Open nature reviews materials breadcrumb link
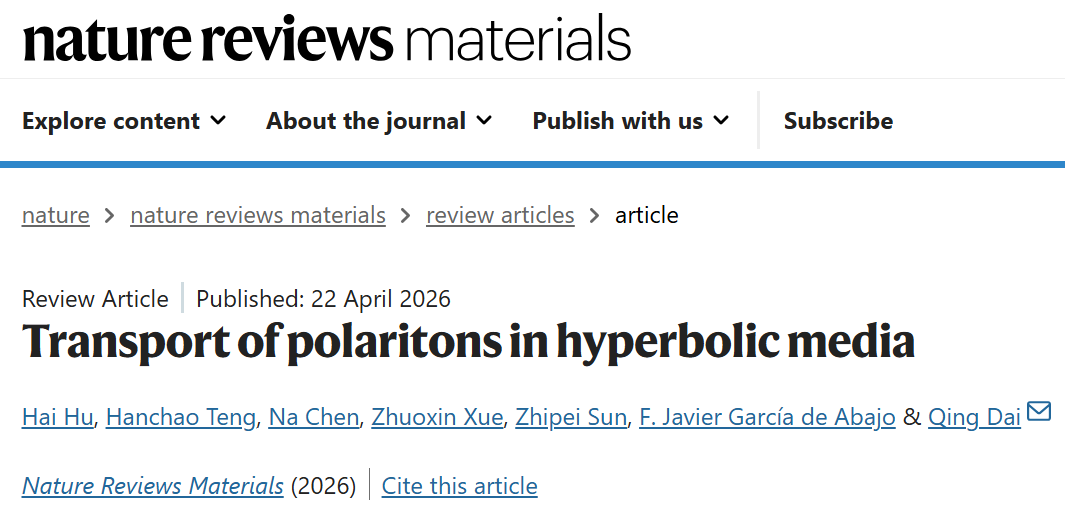The height and width of the screenshot is (522, 1065). (258, 215)
